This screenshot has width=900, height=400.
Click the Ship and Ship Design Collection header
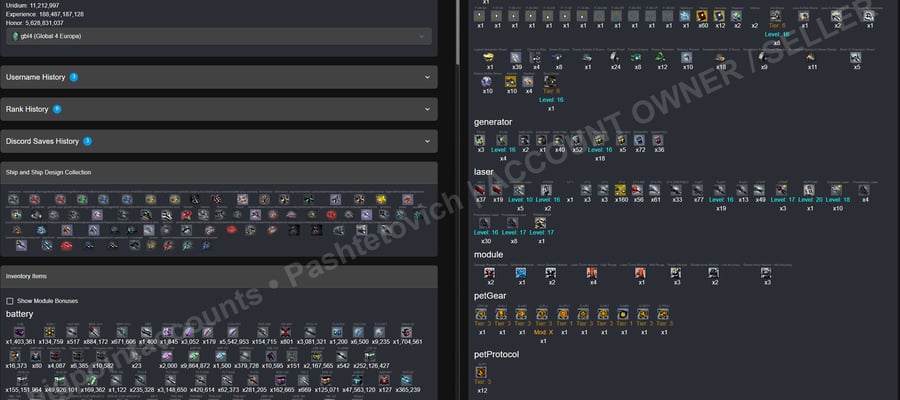pyautogui.click(x=219, y=172)
